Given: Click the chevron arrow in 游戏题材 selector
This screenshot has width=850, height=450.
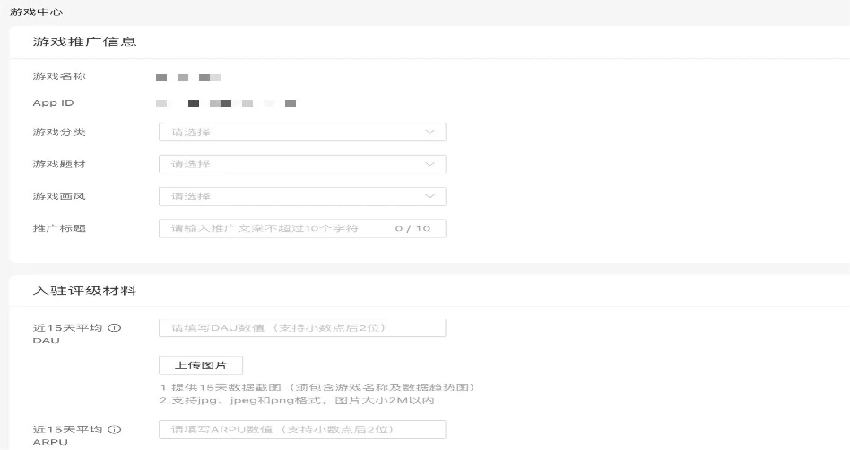Looking at the screenshot, I should pos(430,164).
